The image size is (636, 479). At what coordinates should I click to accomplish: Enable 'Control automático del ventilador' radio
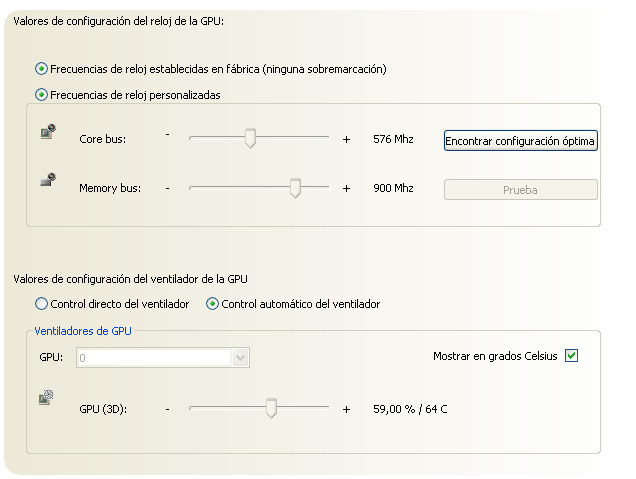212,304
